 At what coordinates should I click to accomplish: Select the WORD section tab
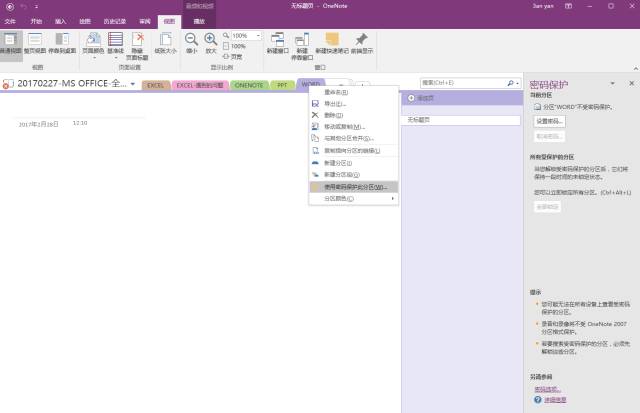click(311, 84)
